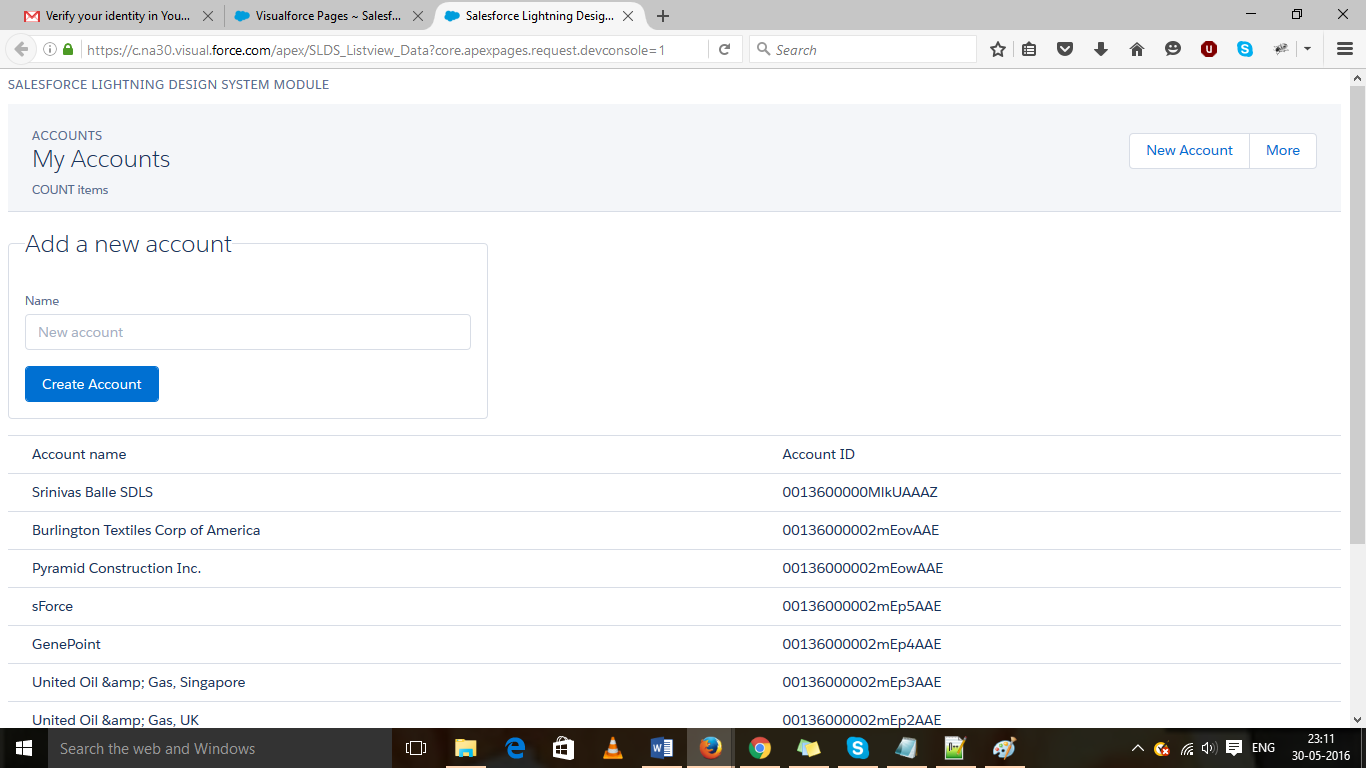Open Skype from the taskbar
The image size is (1366, 768).
coord(858,748)
